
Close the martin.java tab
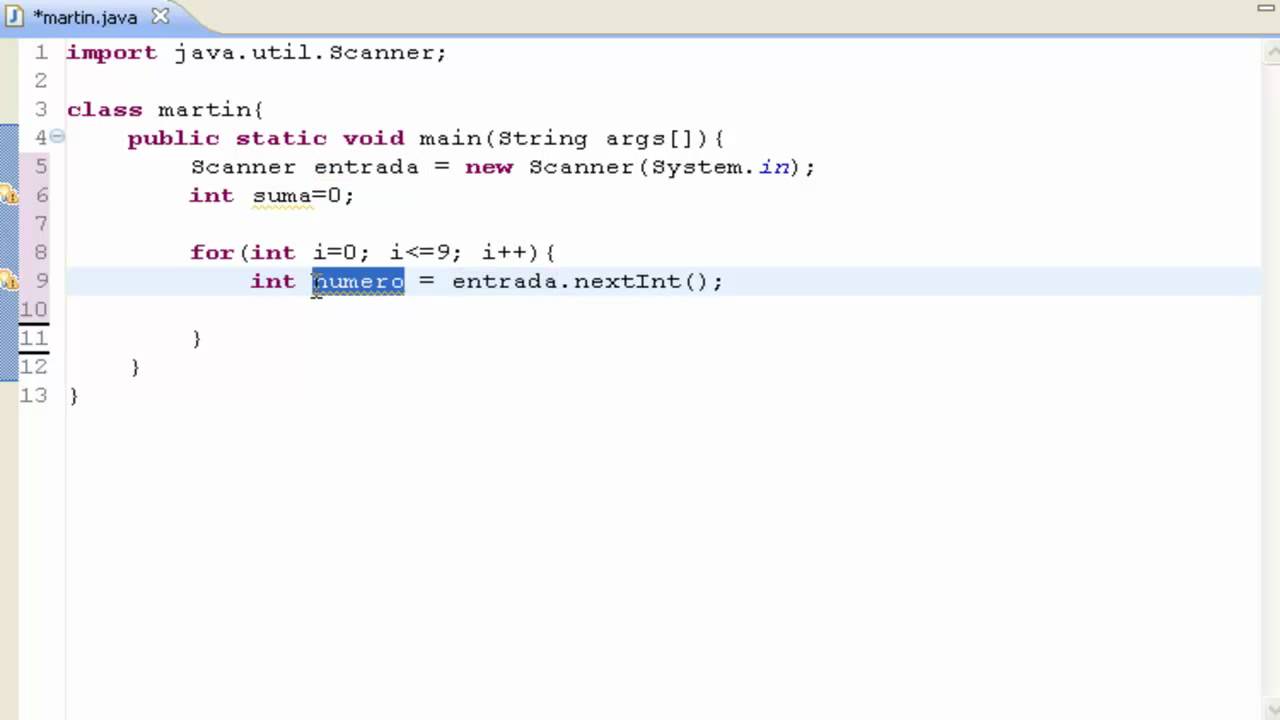159,17
